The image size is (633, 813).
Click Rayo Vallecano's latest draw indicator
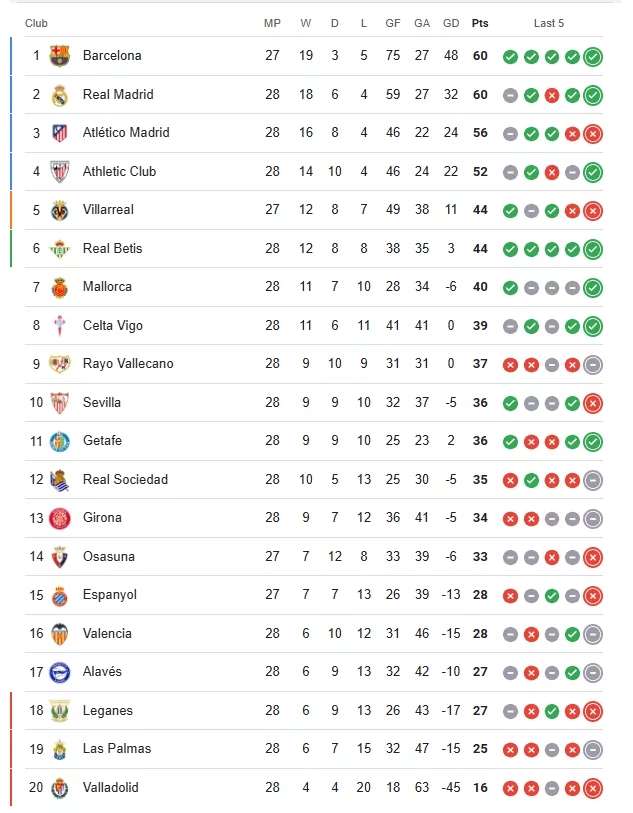(x=593, y=365)
